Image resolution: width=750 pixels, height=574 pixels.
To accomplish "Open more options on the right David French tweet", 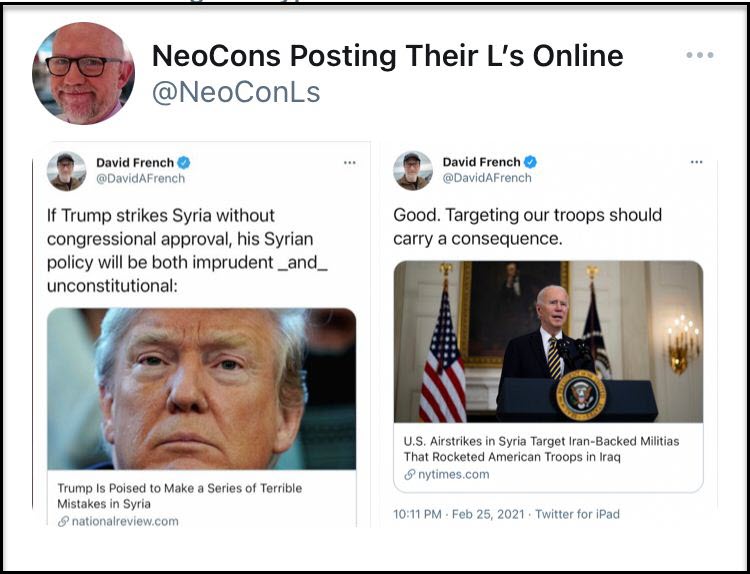I will (x=696, y=162).
